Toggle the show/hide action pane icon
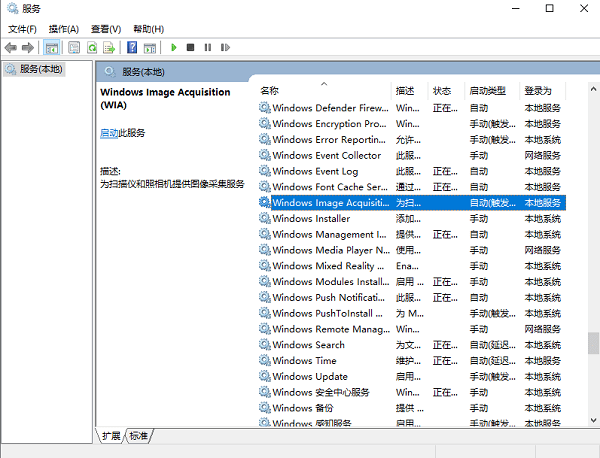 [x=150, y=48]
